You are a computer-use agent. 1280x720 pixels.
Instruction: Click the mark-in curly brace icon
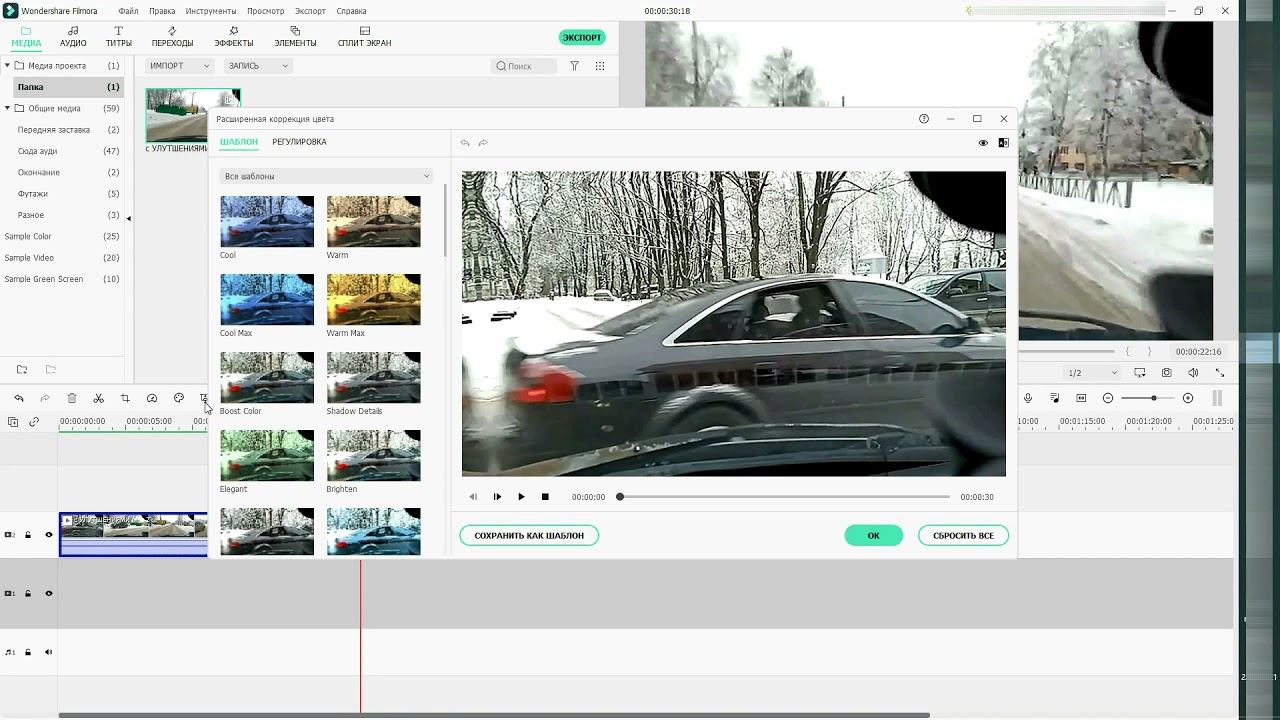point(1128,352)
